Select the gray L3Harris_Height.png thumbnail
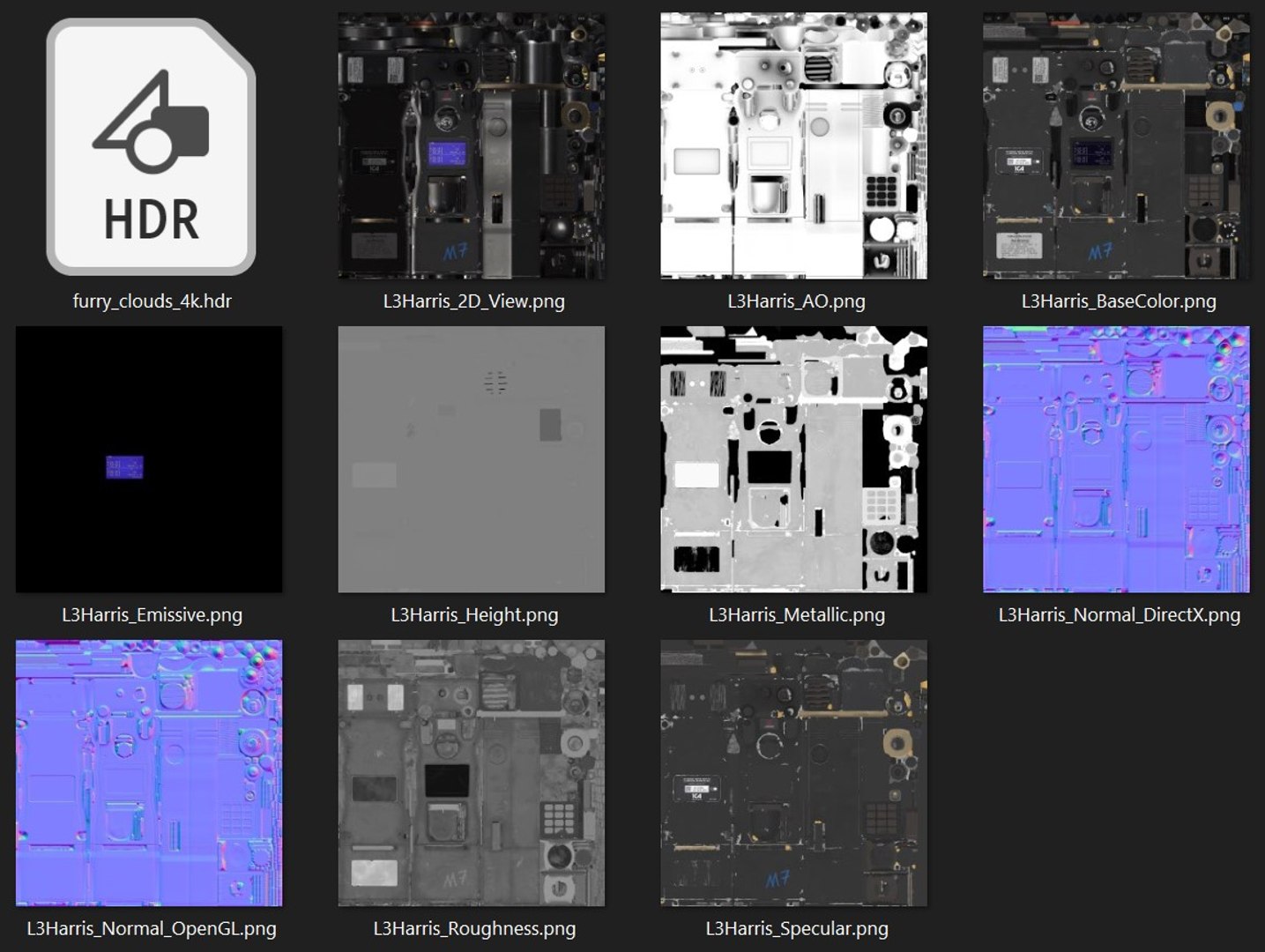 pyautogui.click(x=472, y=460)
